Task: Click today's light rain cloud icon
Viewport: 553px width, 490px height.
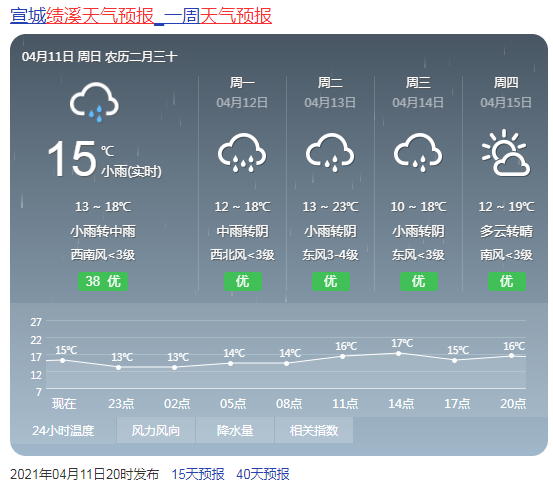Action: click(x=94, y=102)
